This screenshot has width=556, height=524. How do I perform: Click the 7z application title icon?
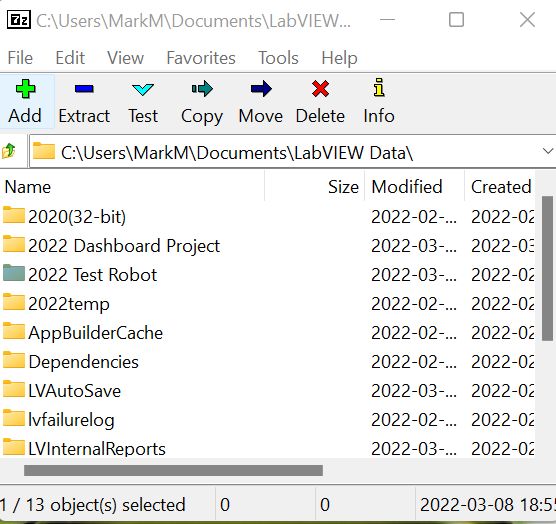tap(19, 20)
